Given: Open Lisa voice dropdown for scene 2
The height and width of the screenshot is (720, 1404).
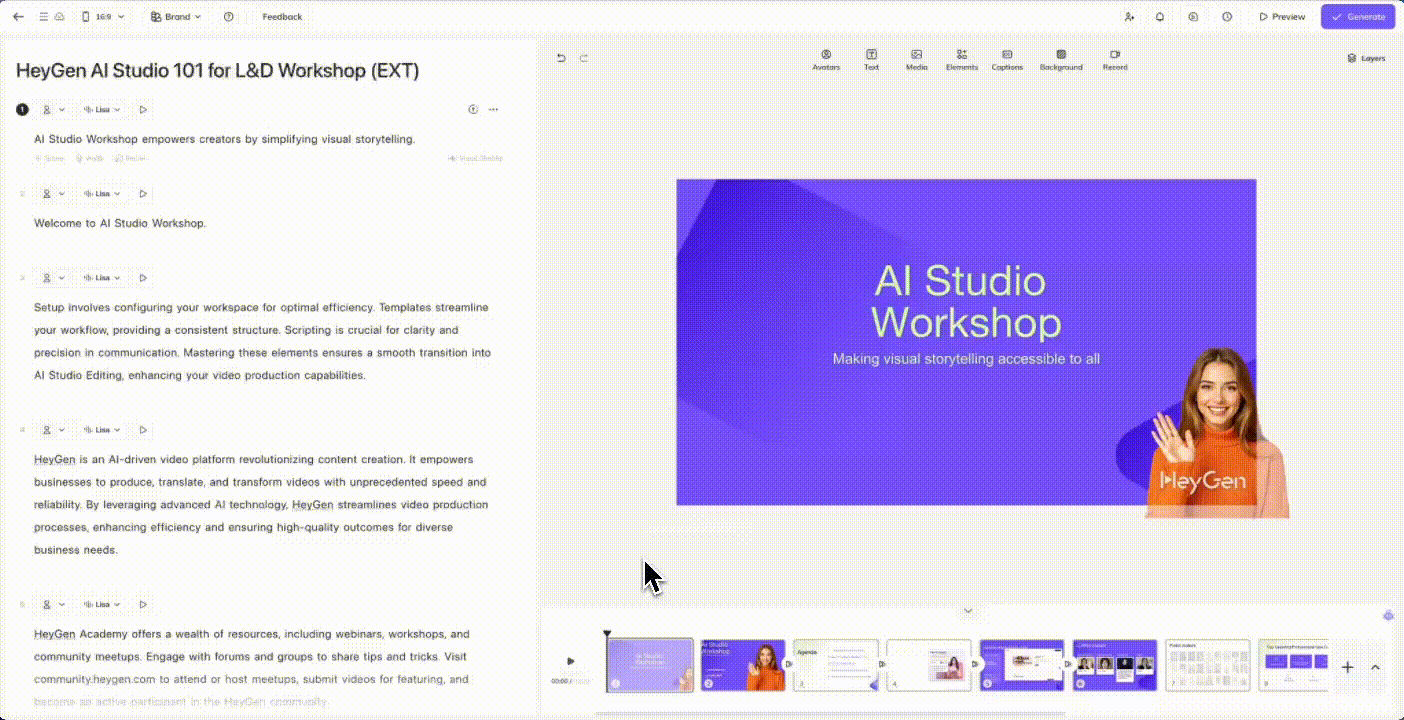Looking at the screenshot, I should click(x=102, y=193).
